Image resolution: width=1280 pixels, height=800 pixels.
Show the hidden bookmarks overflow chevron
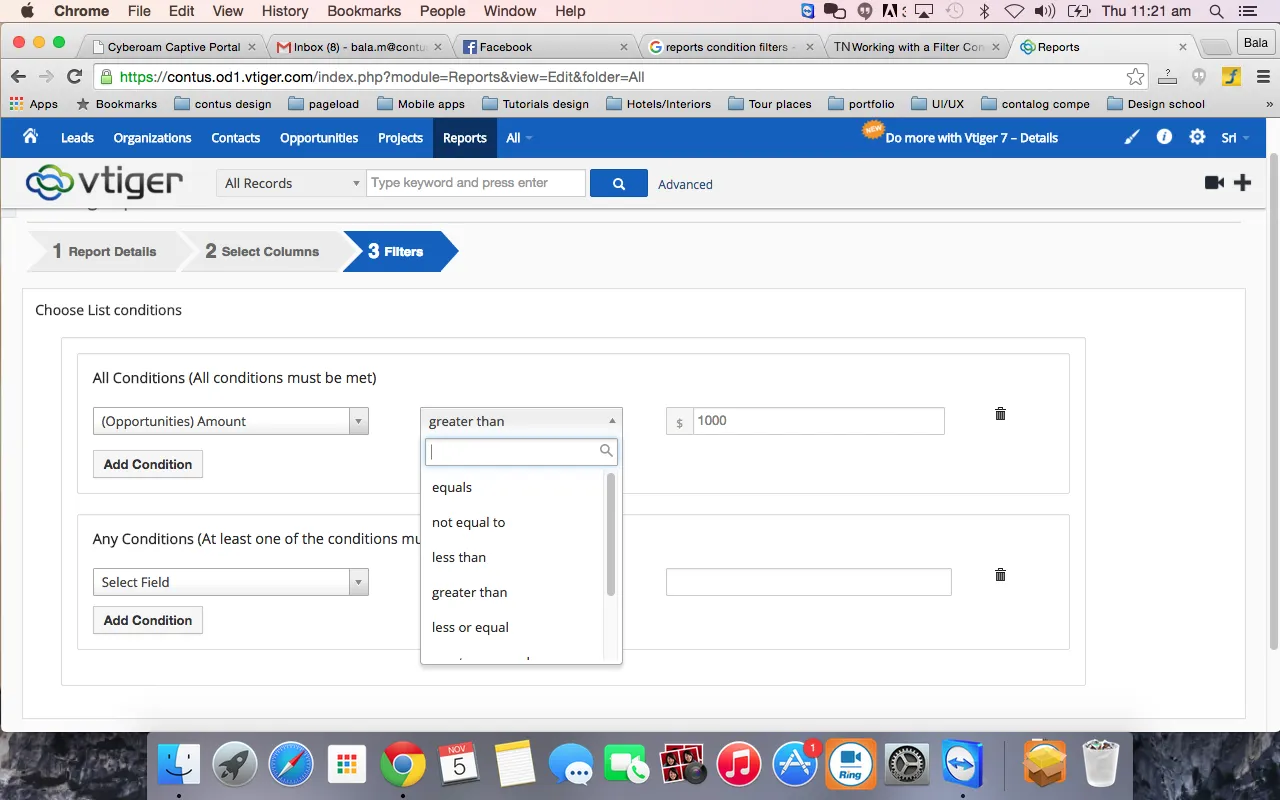pos(1269,104)
